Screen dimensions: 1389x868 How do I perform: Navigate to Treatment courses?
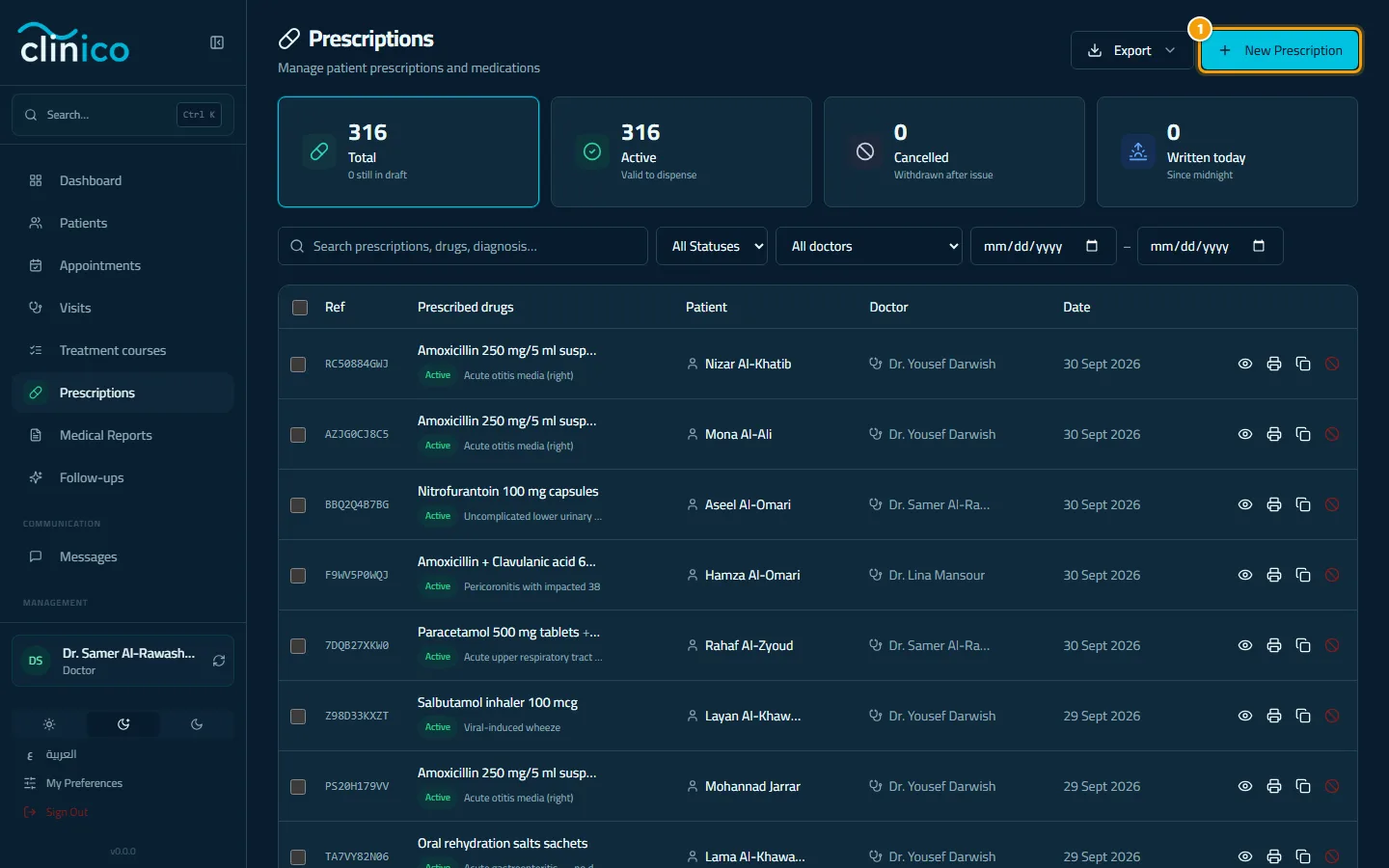point(123,350)
